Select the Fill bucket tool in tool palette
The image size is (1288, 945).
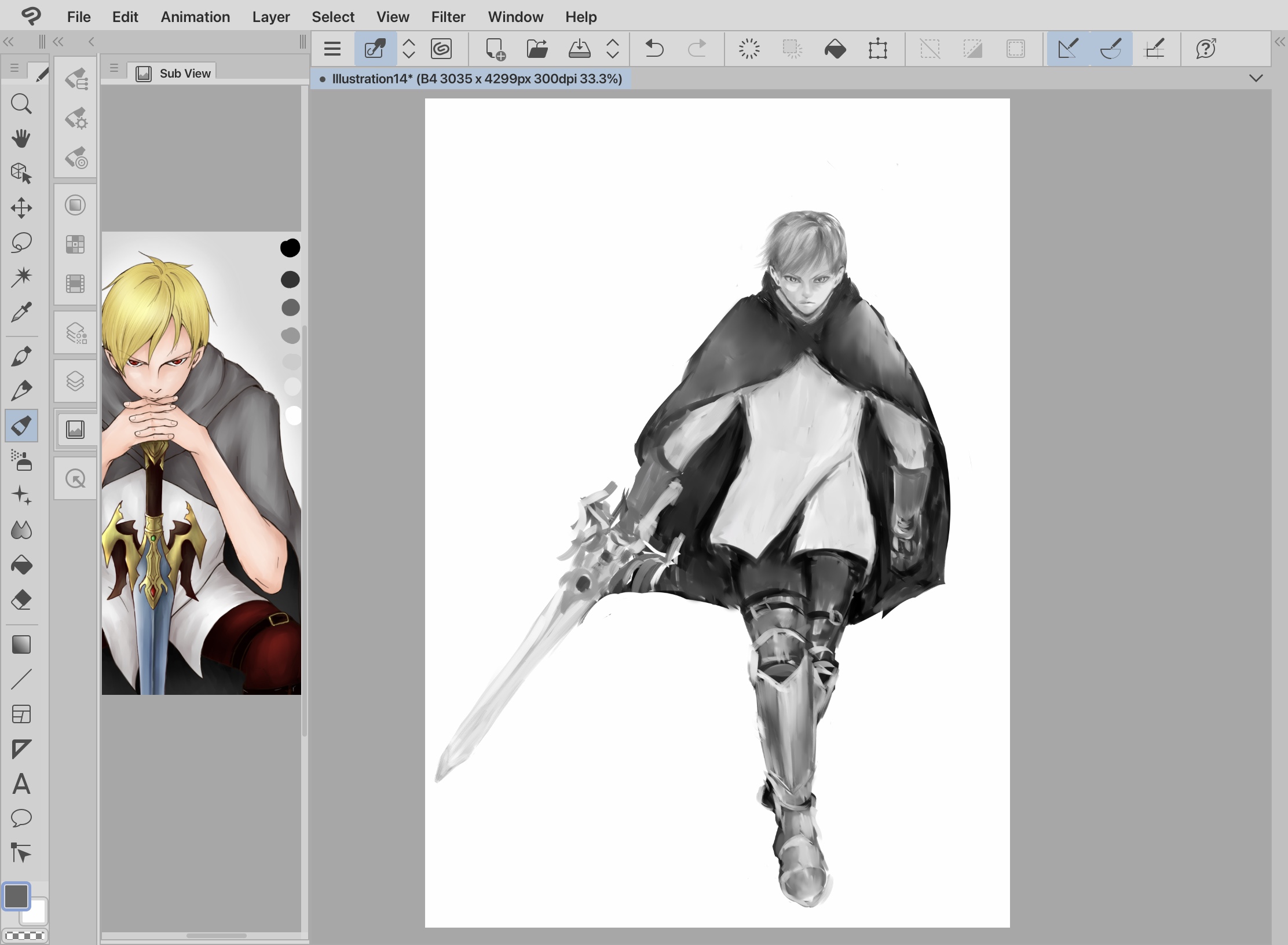tap(21, 565)
